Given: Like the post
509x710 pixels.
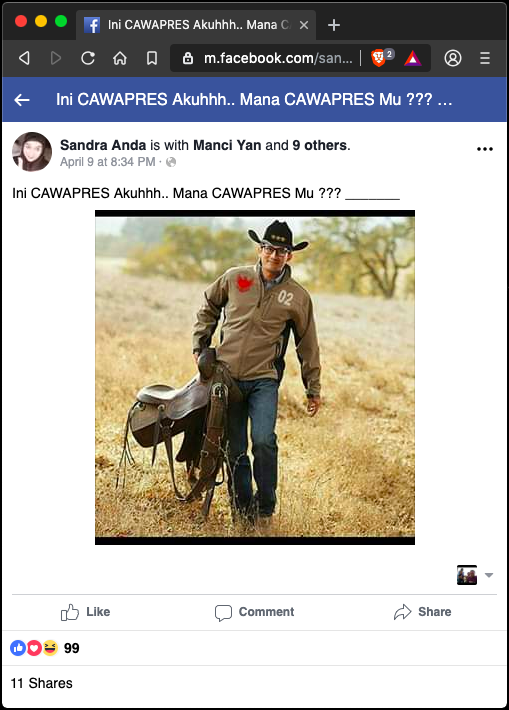Looking at the screenshot, I should coord(86,612).
